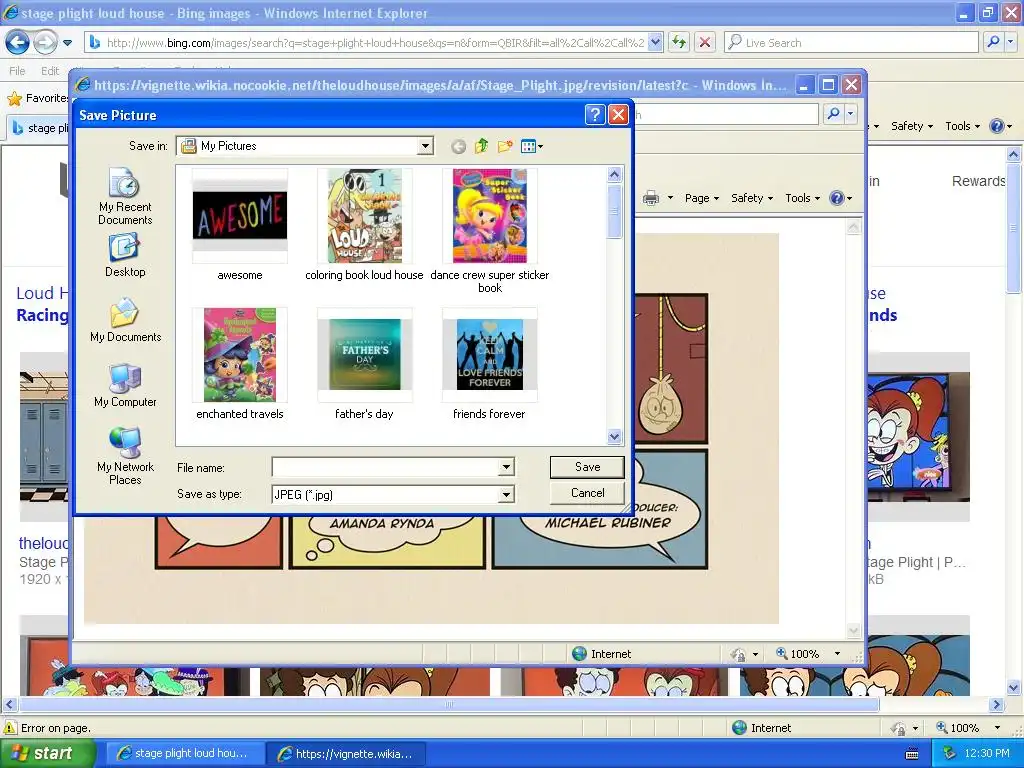Open My Network Places in Save dialog
This screenshot has width=1024, height=768.
point(125,456)
